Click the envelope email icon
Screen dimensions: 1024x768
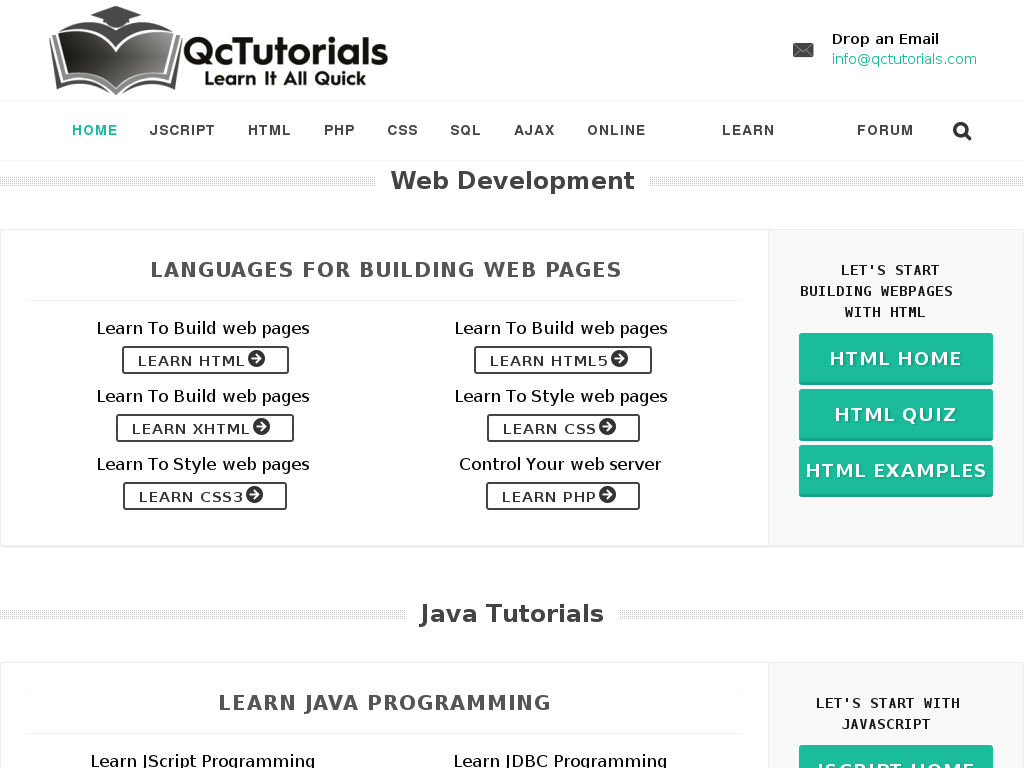[803, 50]
